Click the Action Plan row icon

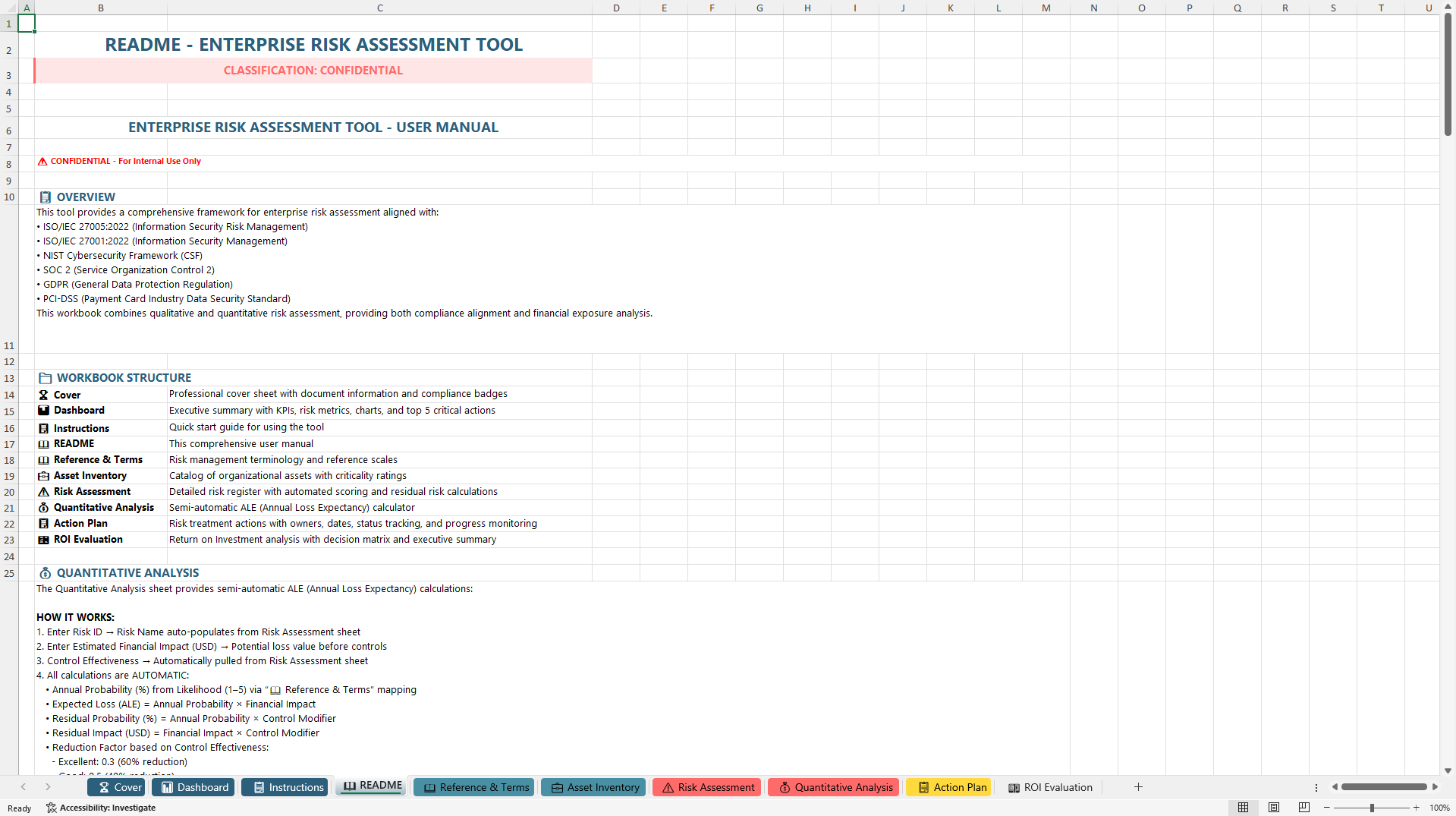(x=44, y=524)
